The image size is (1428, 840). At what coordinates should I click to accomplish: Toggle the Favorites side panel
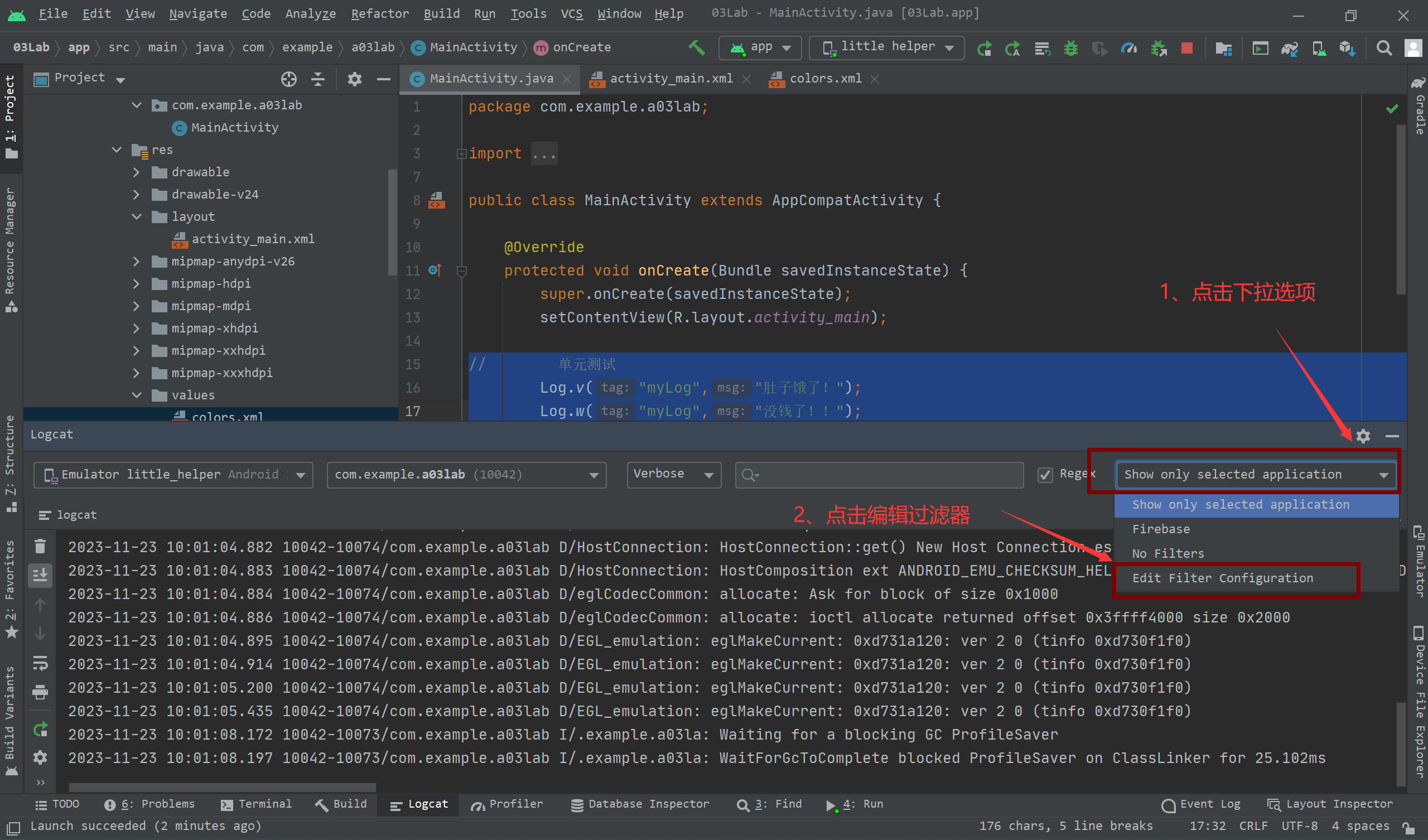(10, 590)
